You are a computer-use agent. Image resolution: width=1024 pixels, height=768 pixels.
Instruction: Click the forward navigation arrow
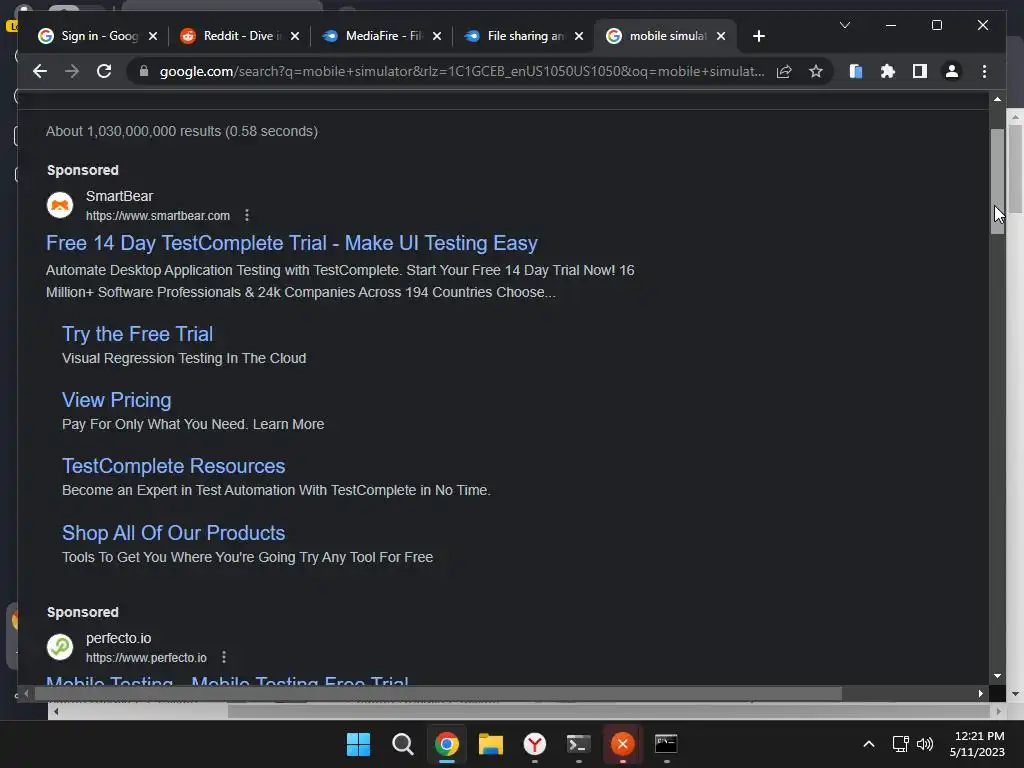point(72,71)
